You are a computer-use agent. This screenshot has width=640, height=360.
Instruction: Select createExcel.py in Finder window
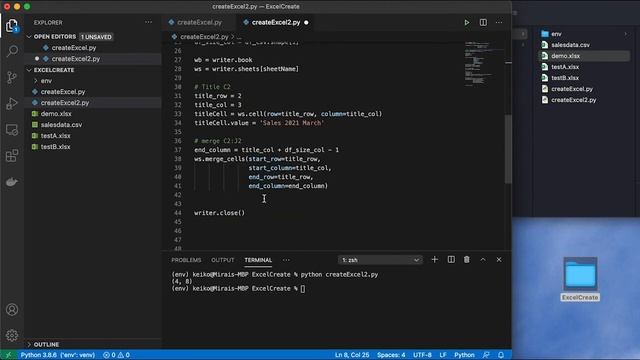(x=572, y=89)
